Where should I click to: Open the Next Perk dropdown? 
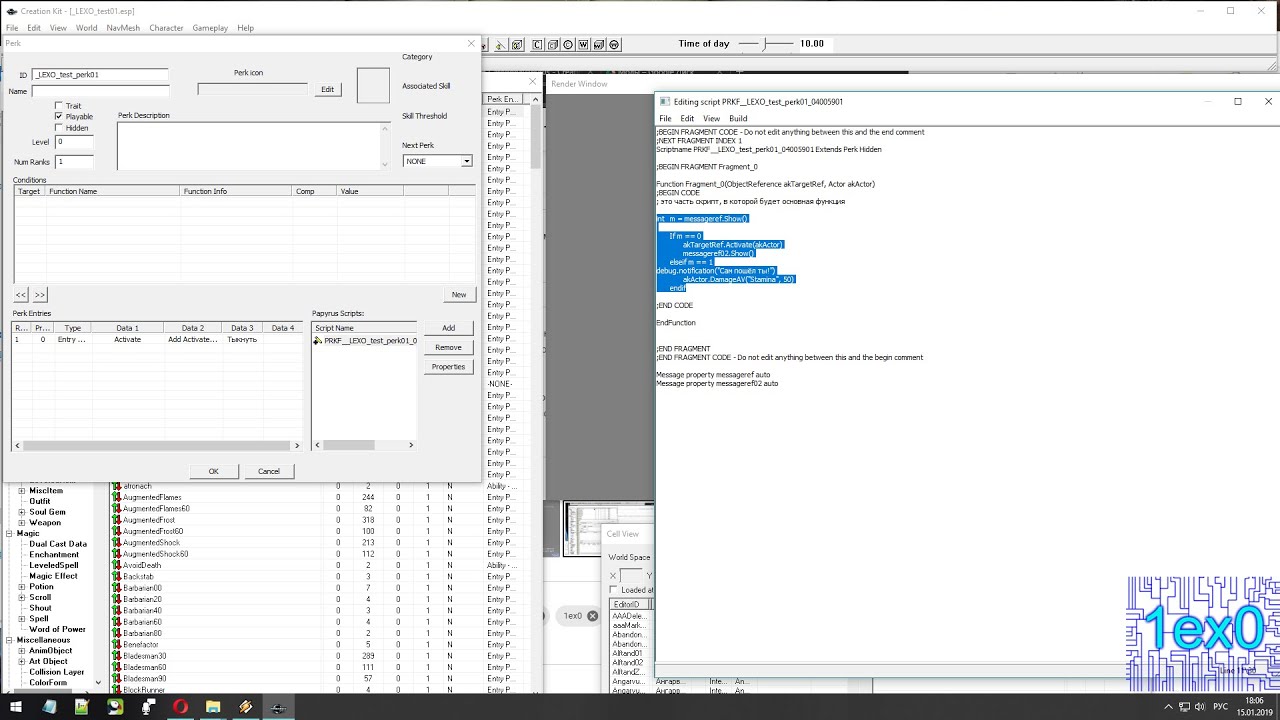coord(466,161)
